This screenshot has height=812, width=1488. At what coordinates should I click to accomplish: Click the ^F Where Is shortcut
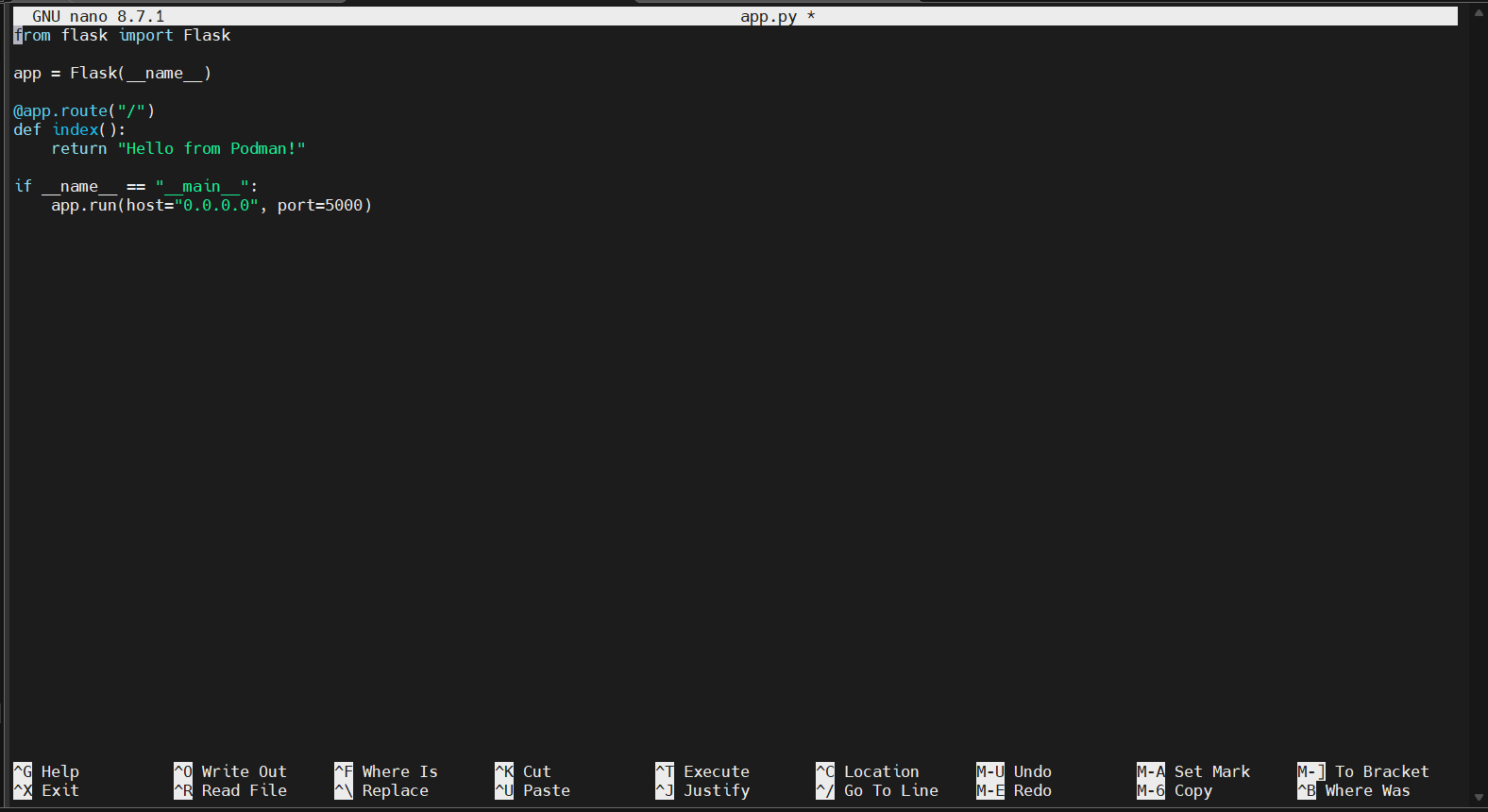[x=386, y=771]
